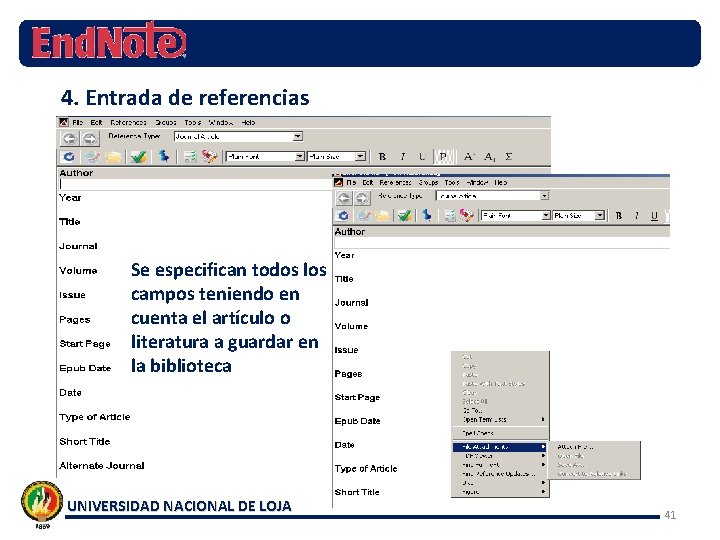Click the Author input field in the right window
720x540 pixels.
coord(501,243)
